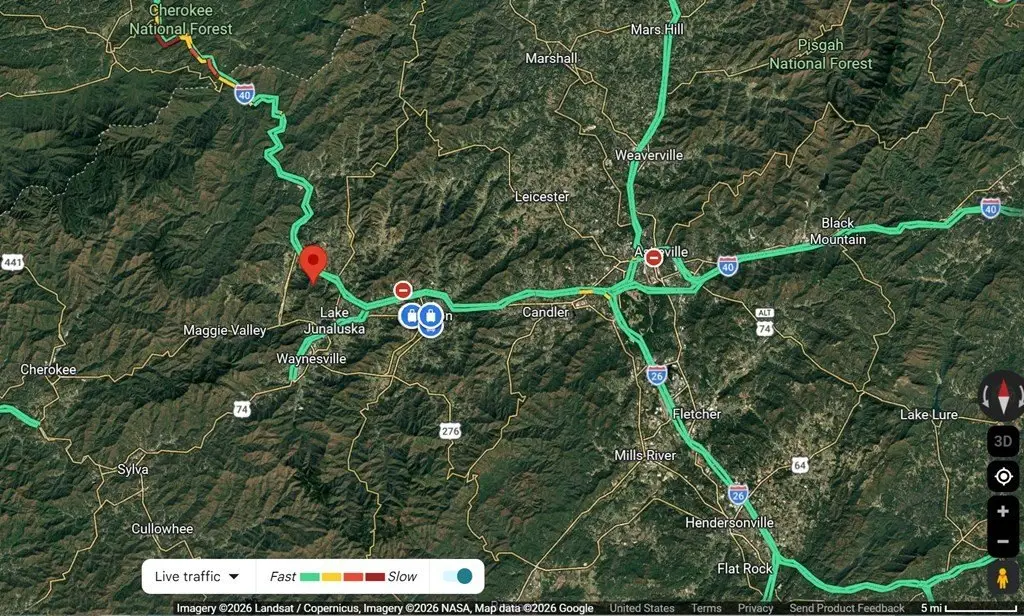Image resolution: width=1024 pixels, height=616 pixels.
Task: Zoom in with the plus button
Action: point(1003,511)
